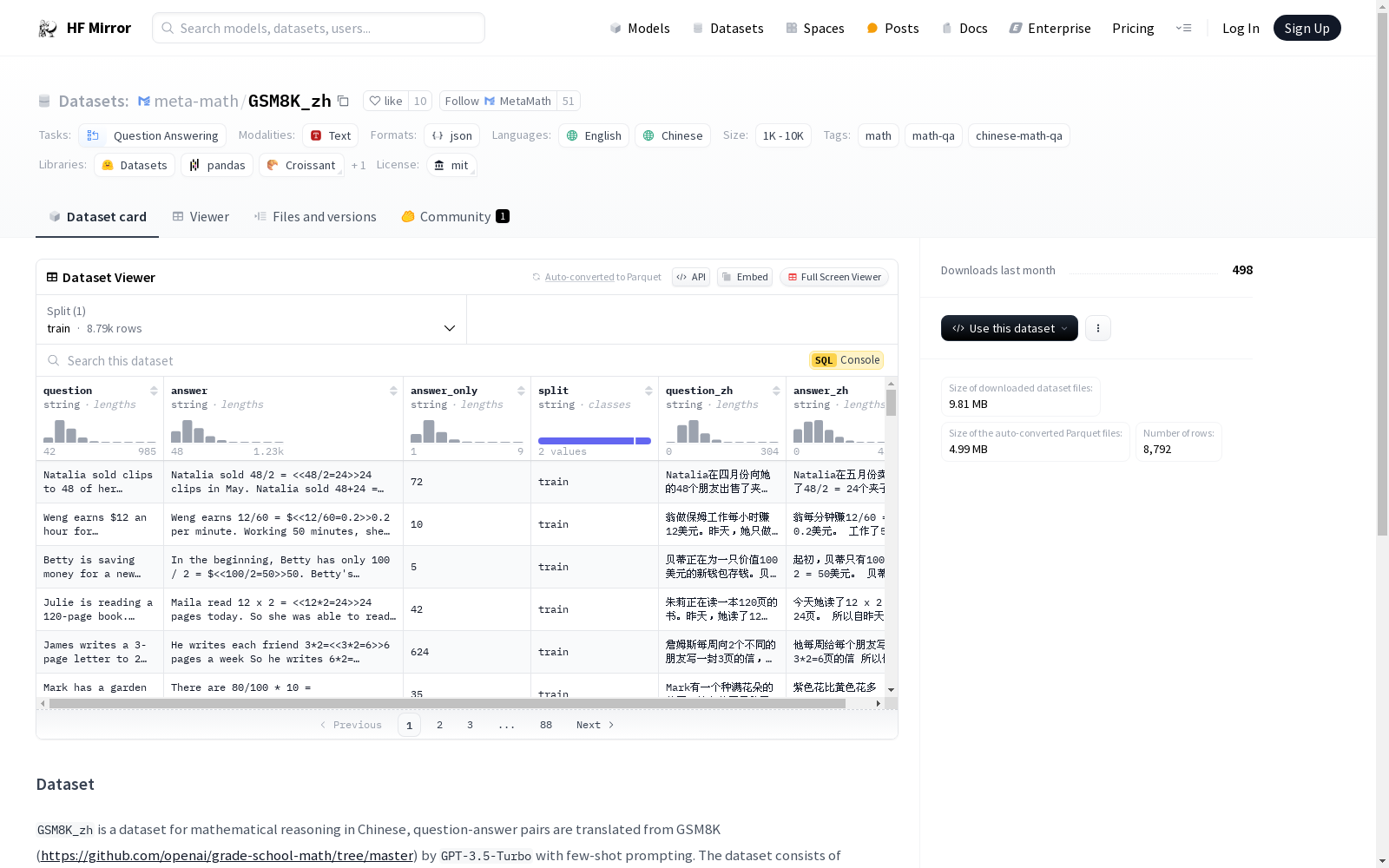Switch to Files and versions tab
This screenshot has height=868, width=1389.
(315, 217)
